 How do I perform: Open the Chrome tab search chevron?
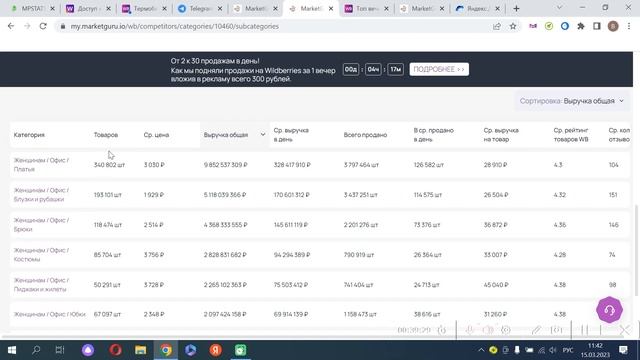tap(560, 8)
